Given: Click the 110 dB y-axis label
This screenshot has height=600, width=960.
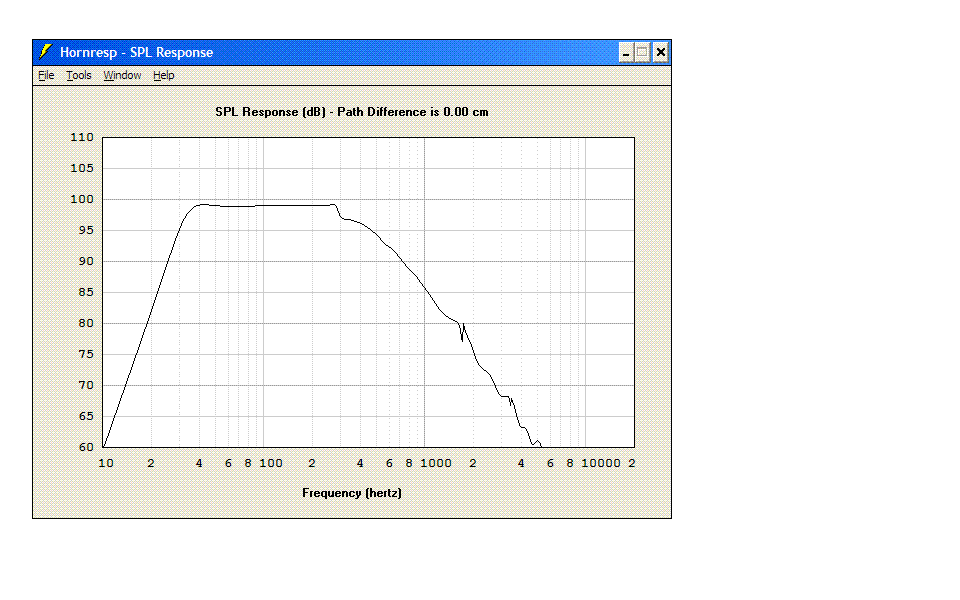Looking at the screenshot, I should 82,137.
